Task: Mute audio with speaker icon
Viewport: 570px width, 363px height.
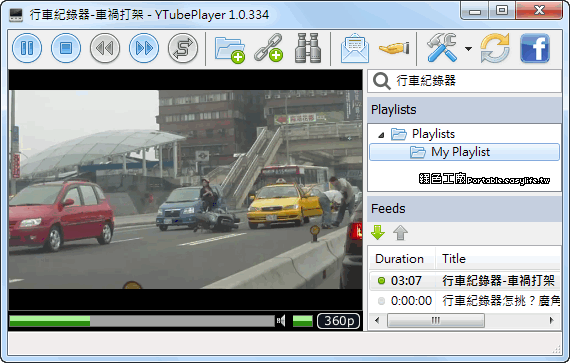Action: coord(281,321)
